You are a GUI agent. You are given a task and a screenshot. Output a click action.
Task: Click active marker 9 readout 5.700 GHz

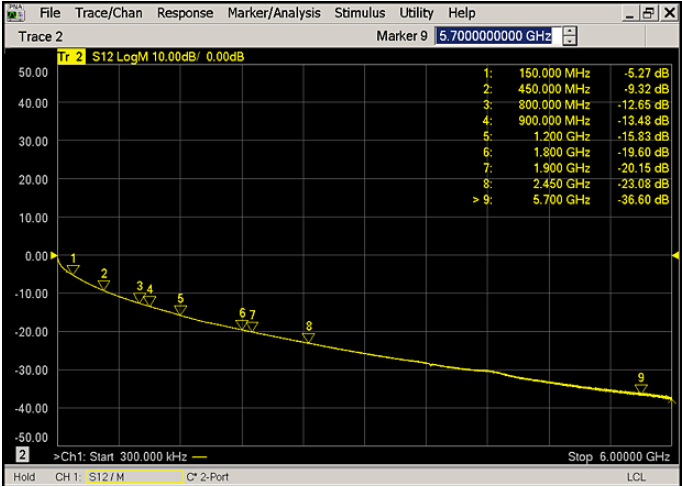coord(564,200)
